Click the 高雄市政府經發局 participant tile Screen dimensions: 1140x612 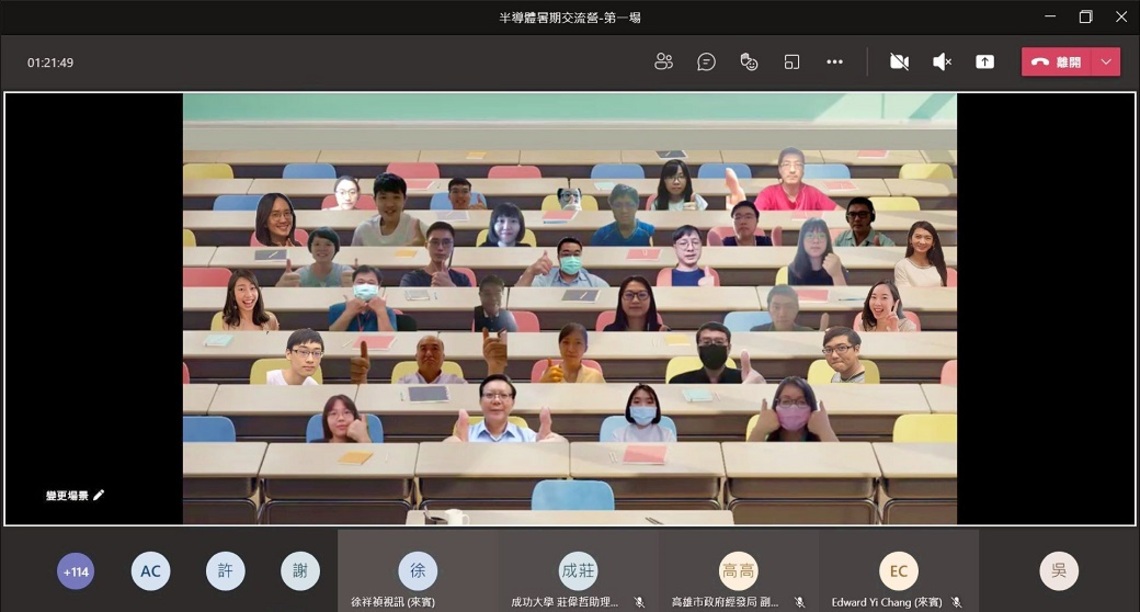click(x=739, y=571)
